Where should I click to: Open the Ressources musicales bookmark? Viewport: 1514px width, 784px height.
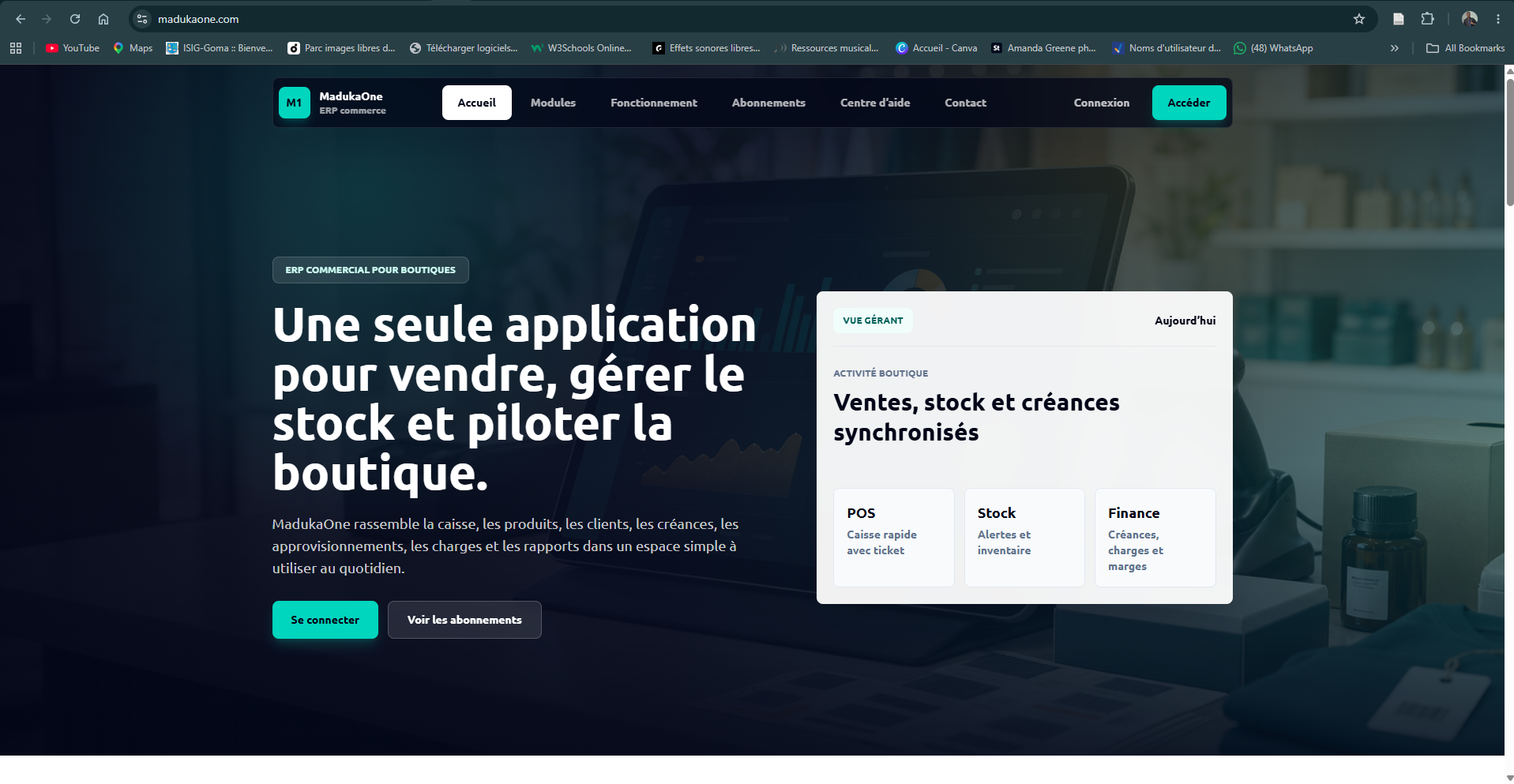pos(826,48)
